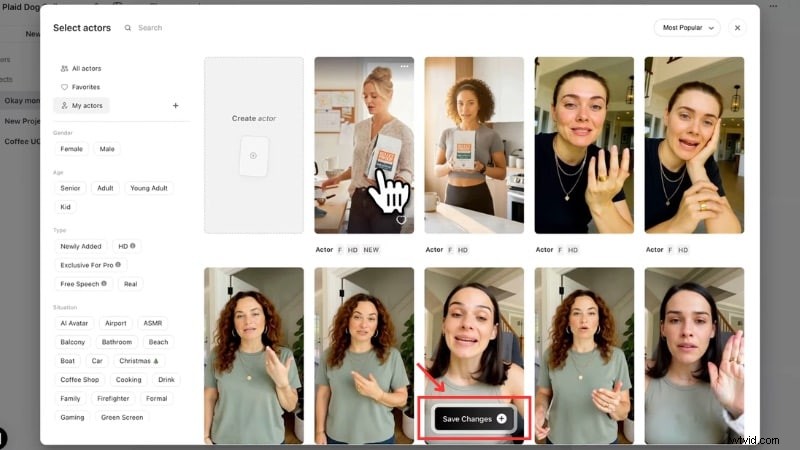Click the My actors person icon
The width and height of the screenshot is (800, 450).
coord(64,106)
